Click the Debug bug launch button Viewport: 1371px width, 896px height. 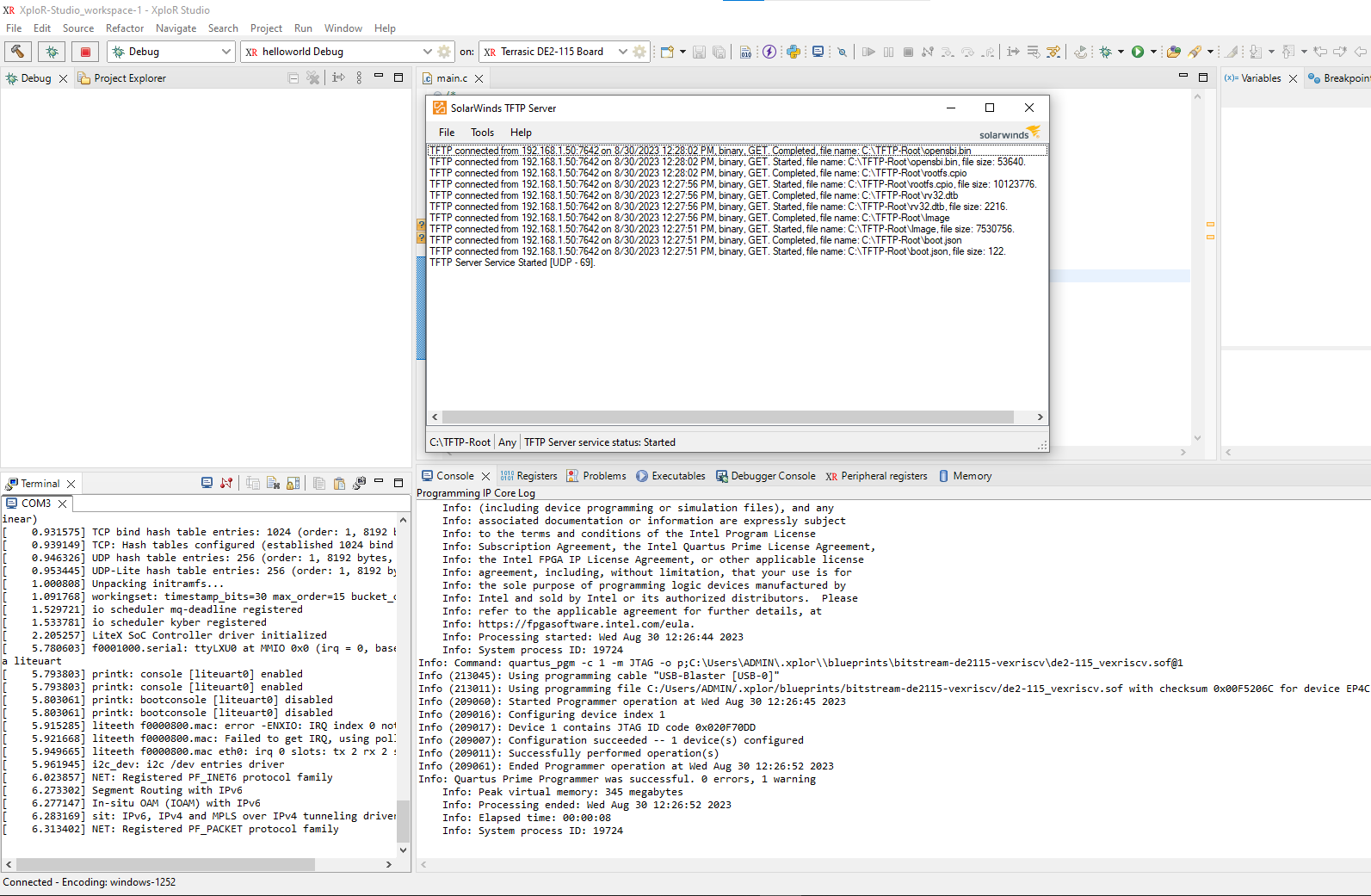click(52, 52)
